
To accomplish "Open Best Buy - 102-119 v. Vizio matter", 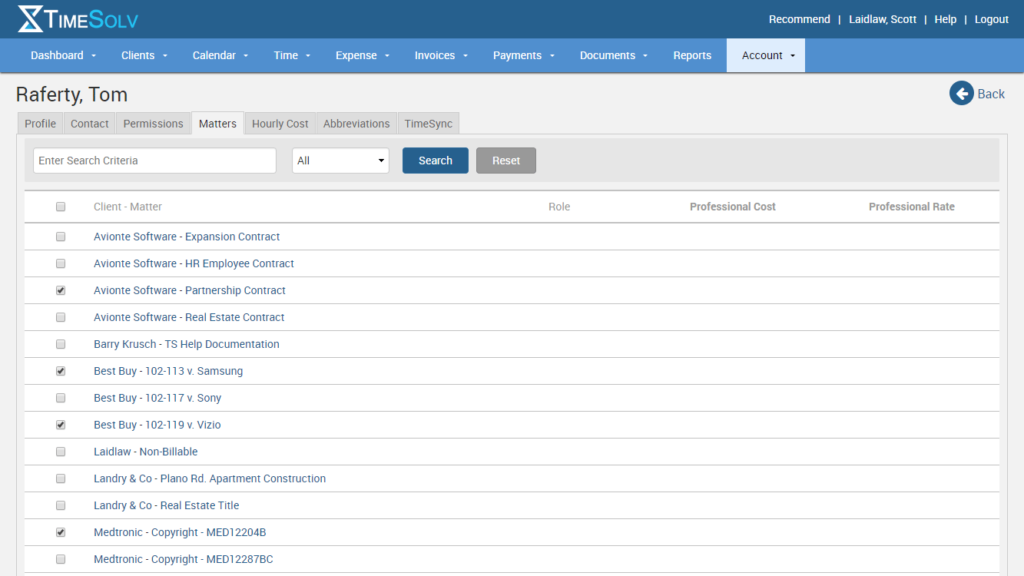I will [157, 424].
